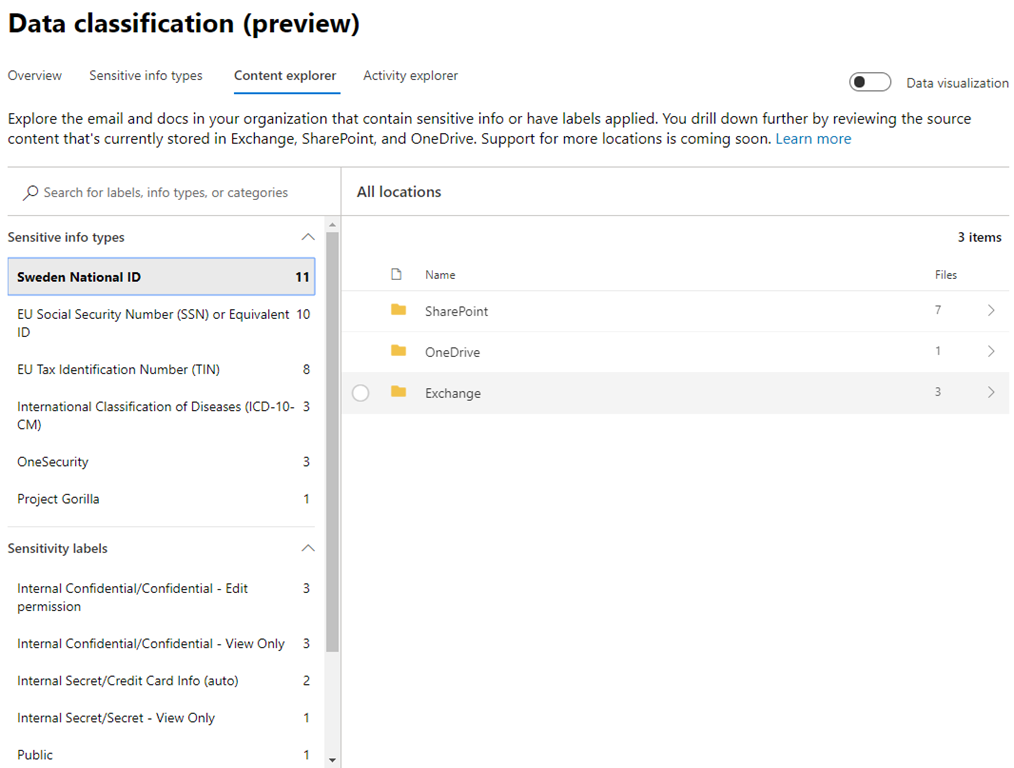Open the Learn more link
This screenshot has width=1014, height=768.
click(813, 139)
